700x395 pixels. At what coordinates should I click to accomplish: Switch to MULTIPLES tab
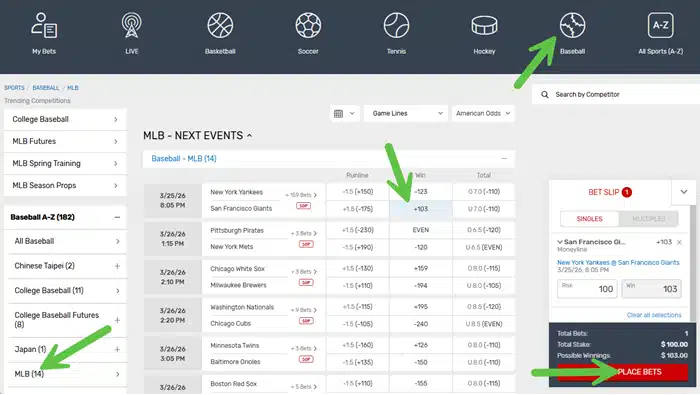coord(649,219)
